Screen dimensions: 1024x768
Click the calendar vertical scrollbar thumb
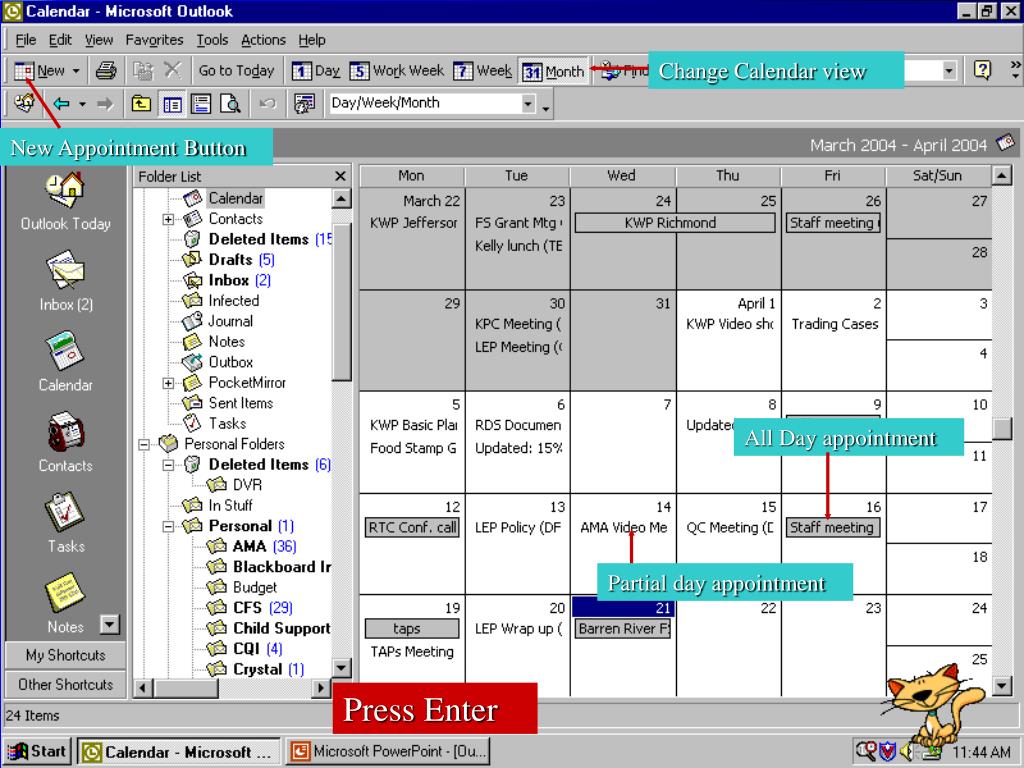1002,429
